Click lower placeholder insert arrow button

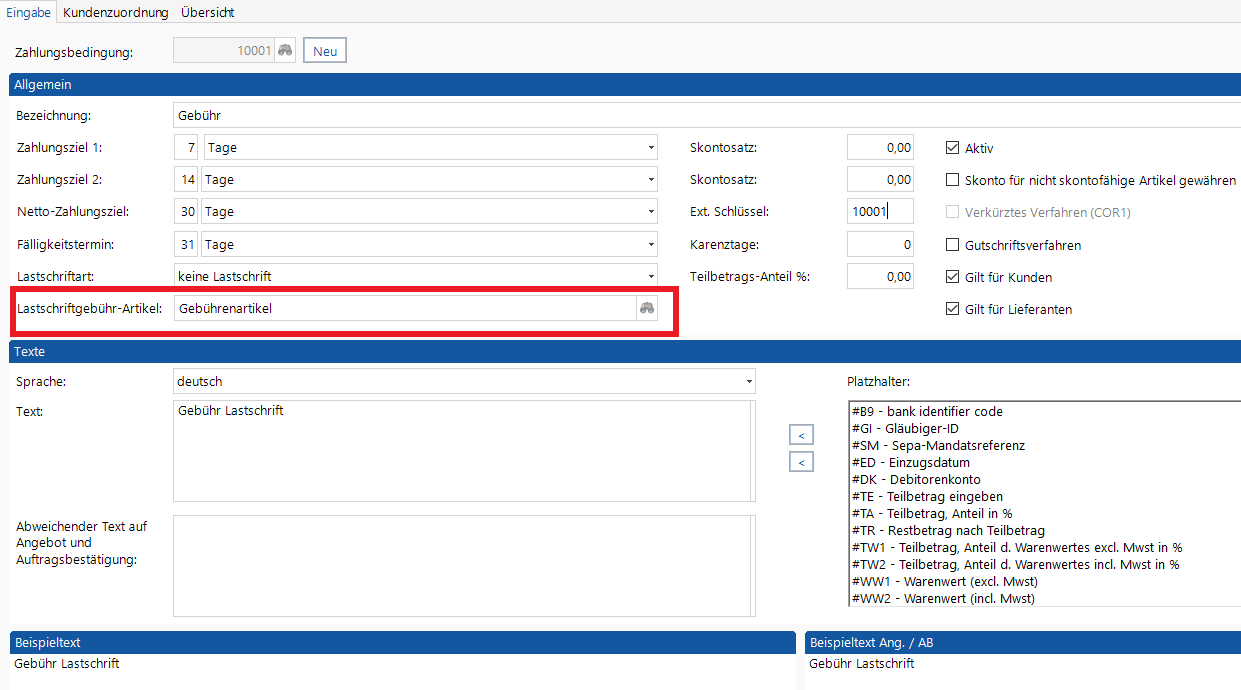[801, 462]
